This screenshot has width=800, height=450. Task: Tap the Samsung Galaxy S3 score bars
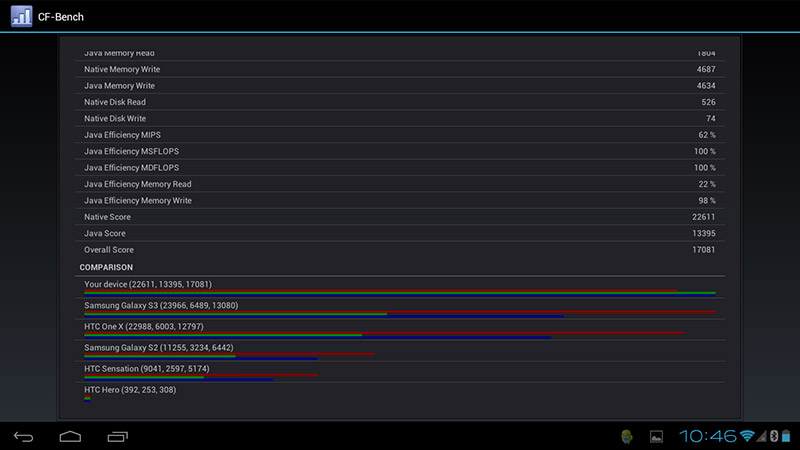point(399,314)
